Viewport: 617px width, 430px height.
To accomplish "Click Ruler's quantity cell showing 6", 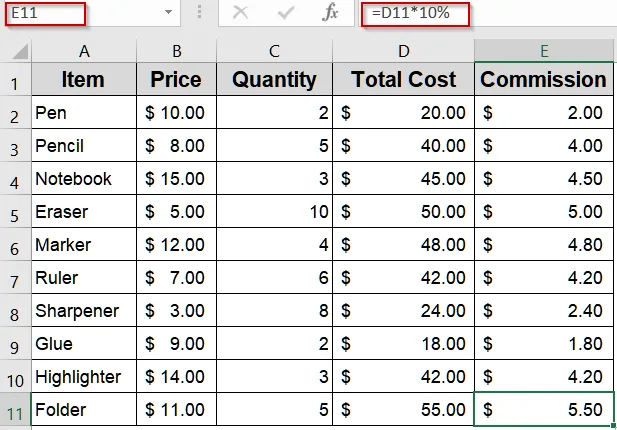I will point(274,278).
